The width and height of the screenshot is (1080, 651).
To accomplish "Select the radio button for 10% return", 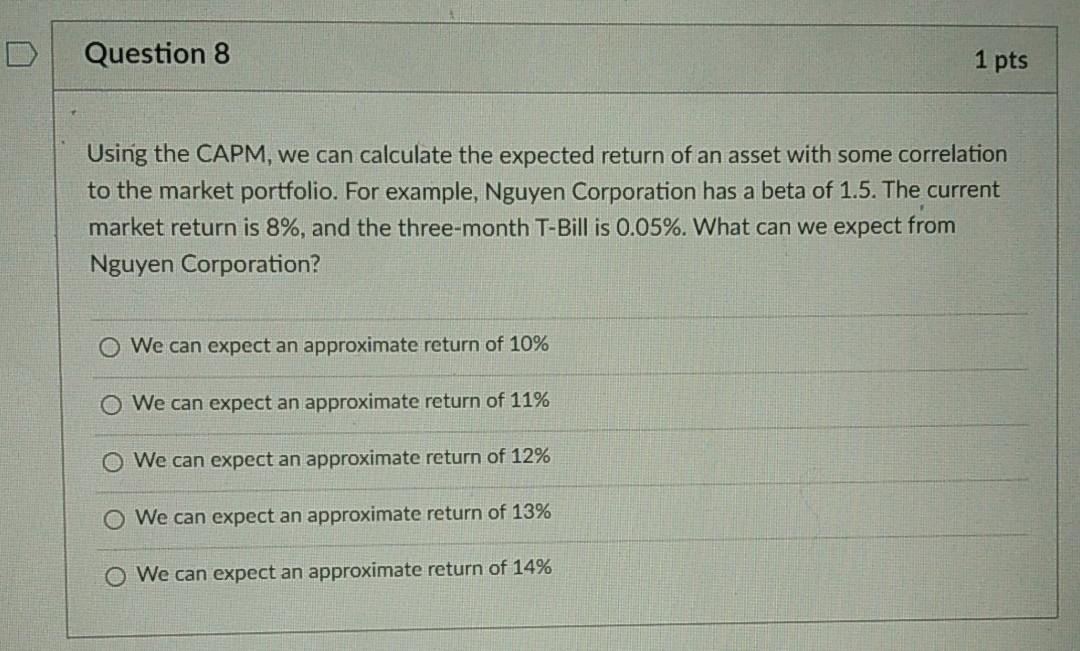I will [x=111, y=347].
